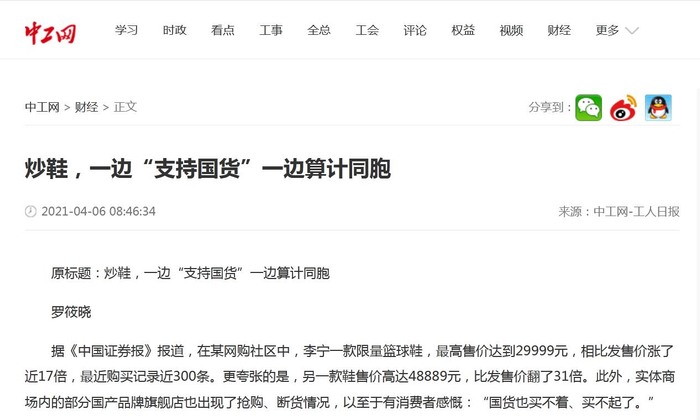Click the 中工网 red logo
700x420 pixels.
(x=50, y=32)
